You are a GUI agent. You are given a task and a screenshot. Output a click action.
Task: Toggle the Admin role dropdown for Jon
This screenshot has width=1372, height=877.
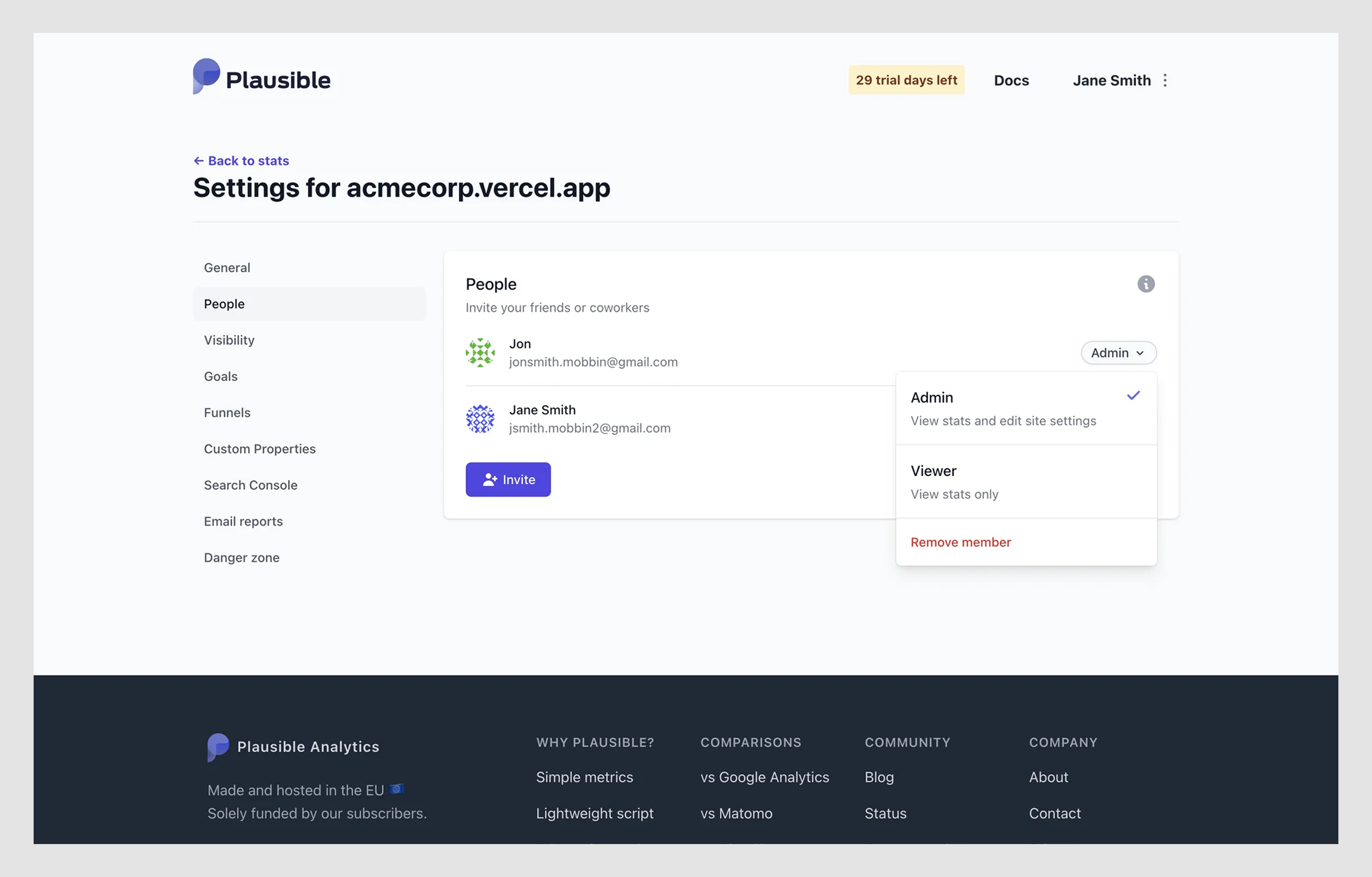pyautogui.click(x=1118, y=353)
